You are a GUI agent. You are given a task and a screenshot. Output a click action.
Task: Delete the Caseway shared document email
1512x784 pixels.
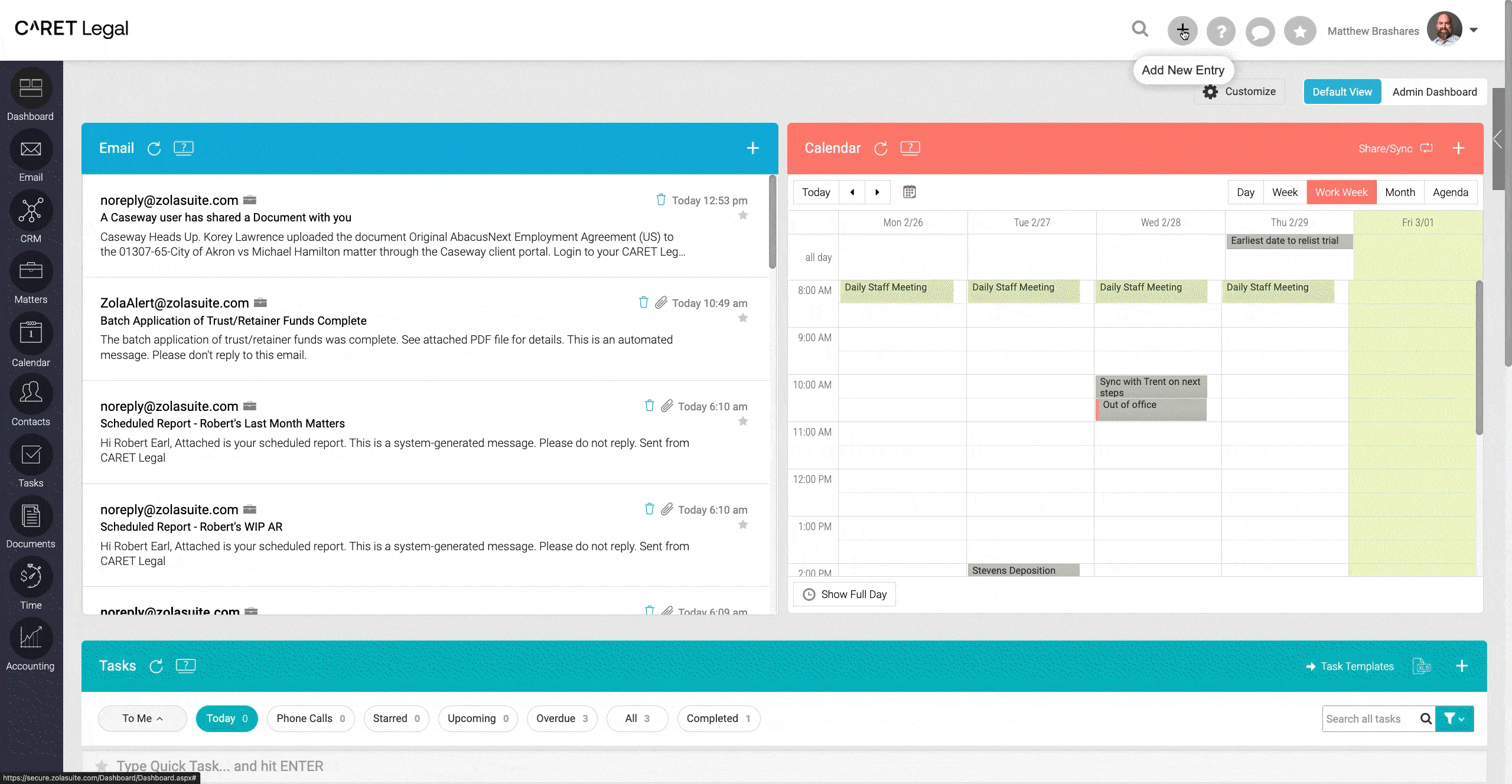[660, 200]
